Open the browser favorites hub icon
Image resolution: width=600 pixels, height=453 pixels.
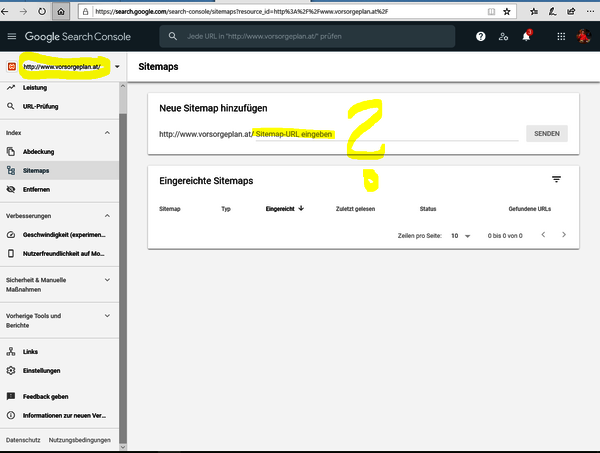click(534, 11)
